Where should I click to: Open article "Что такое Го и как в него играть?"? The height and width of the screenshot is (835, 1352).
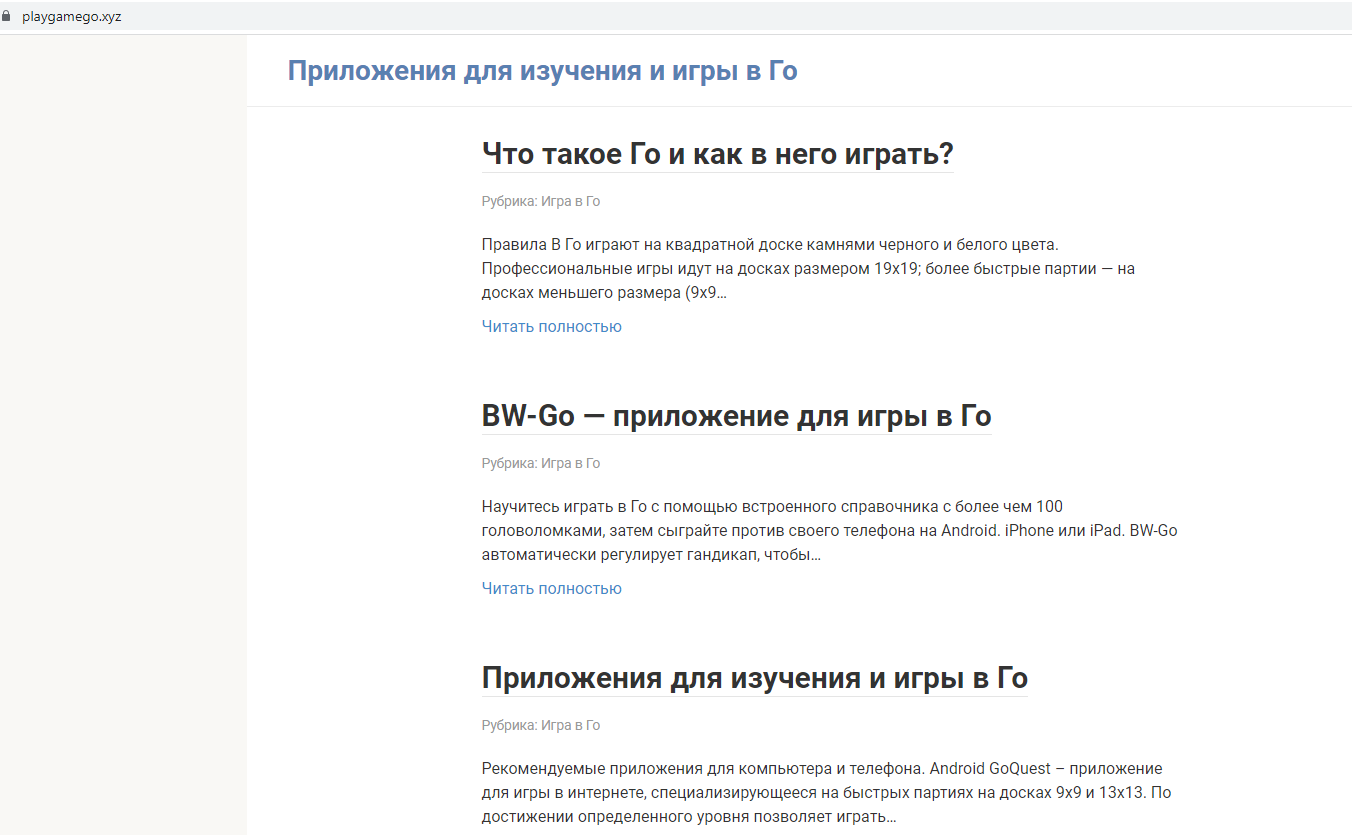[717, 155]
